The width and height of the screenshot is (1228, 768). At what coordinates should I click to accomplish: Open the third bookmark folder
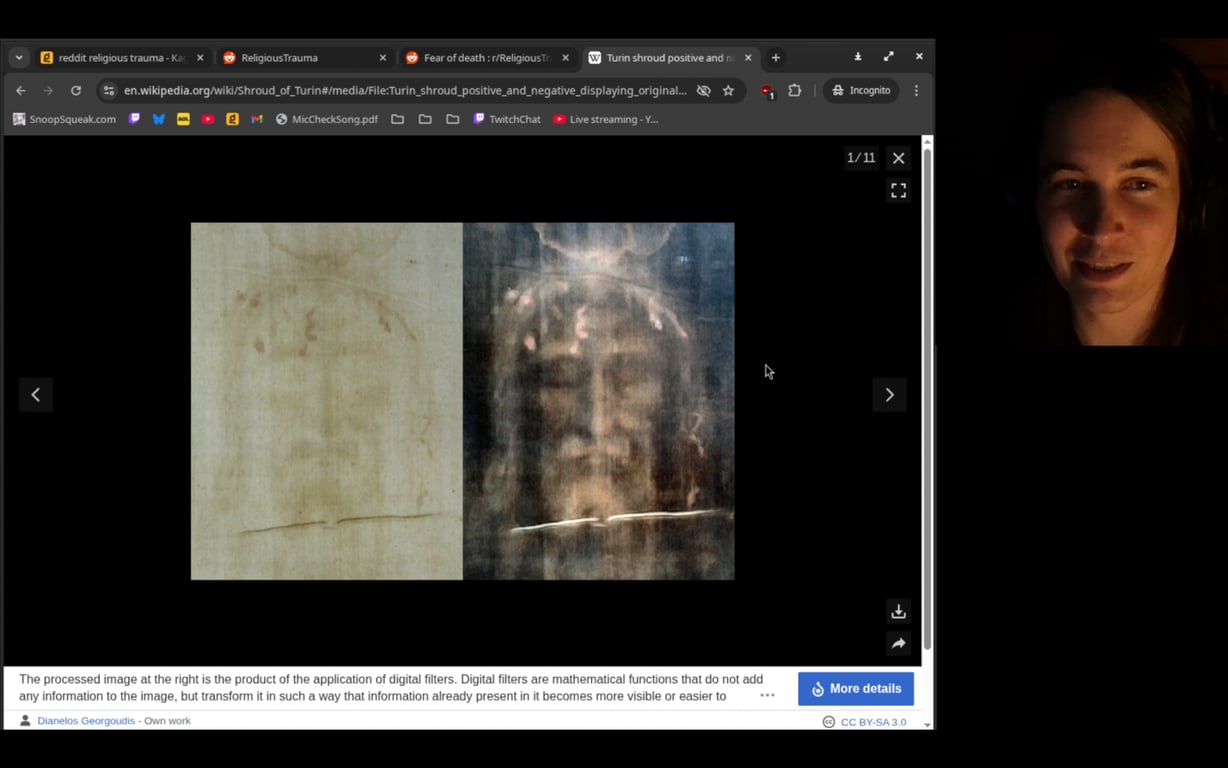pyautogui.click(x=453, y=119)
